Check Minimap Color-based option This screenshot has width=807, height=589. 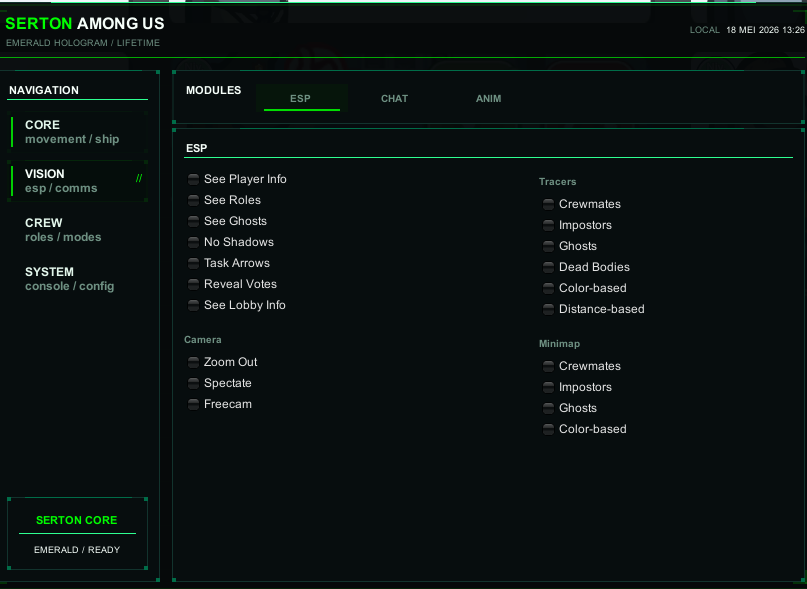549,429
